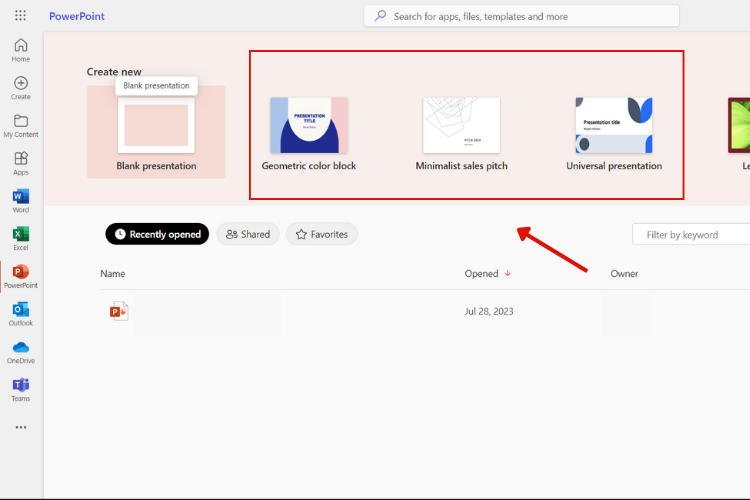Click the Universal presentation label

pyautogui.click(x=614, y=166)
